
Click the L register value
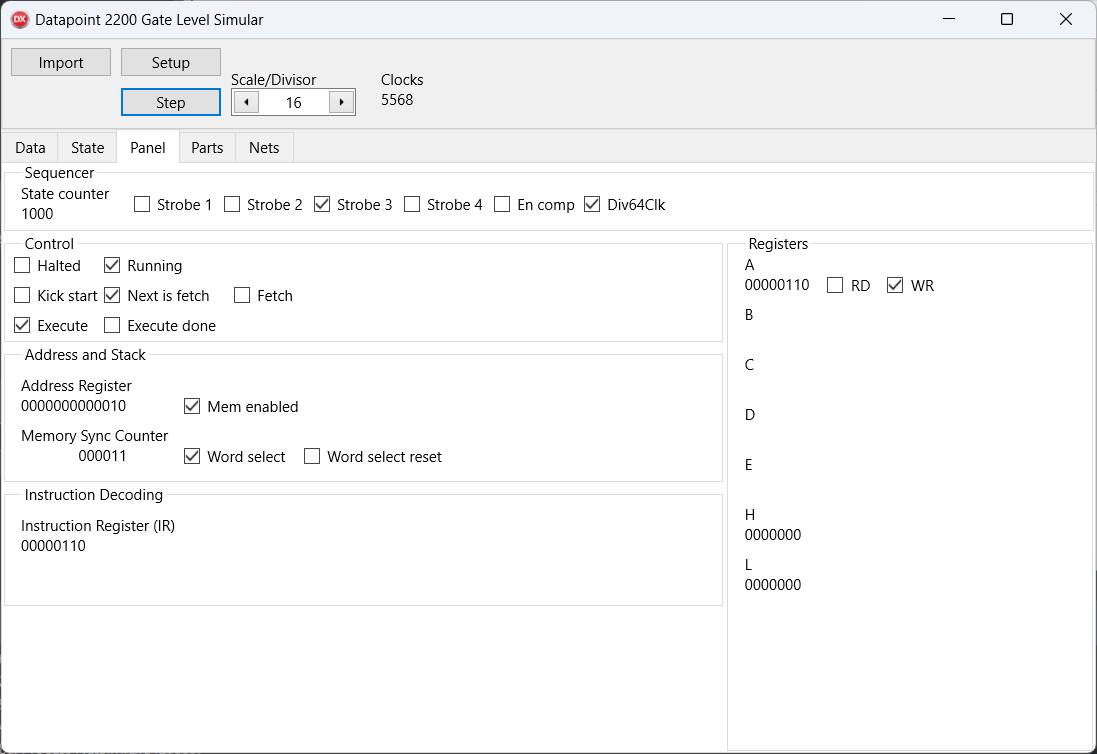(x=773, y=585)
